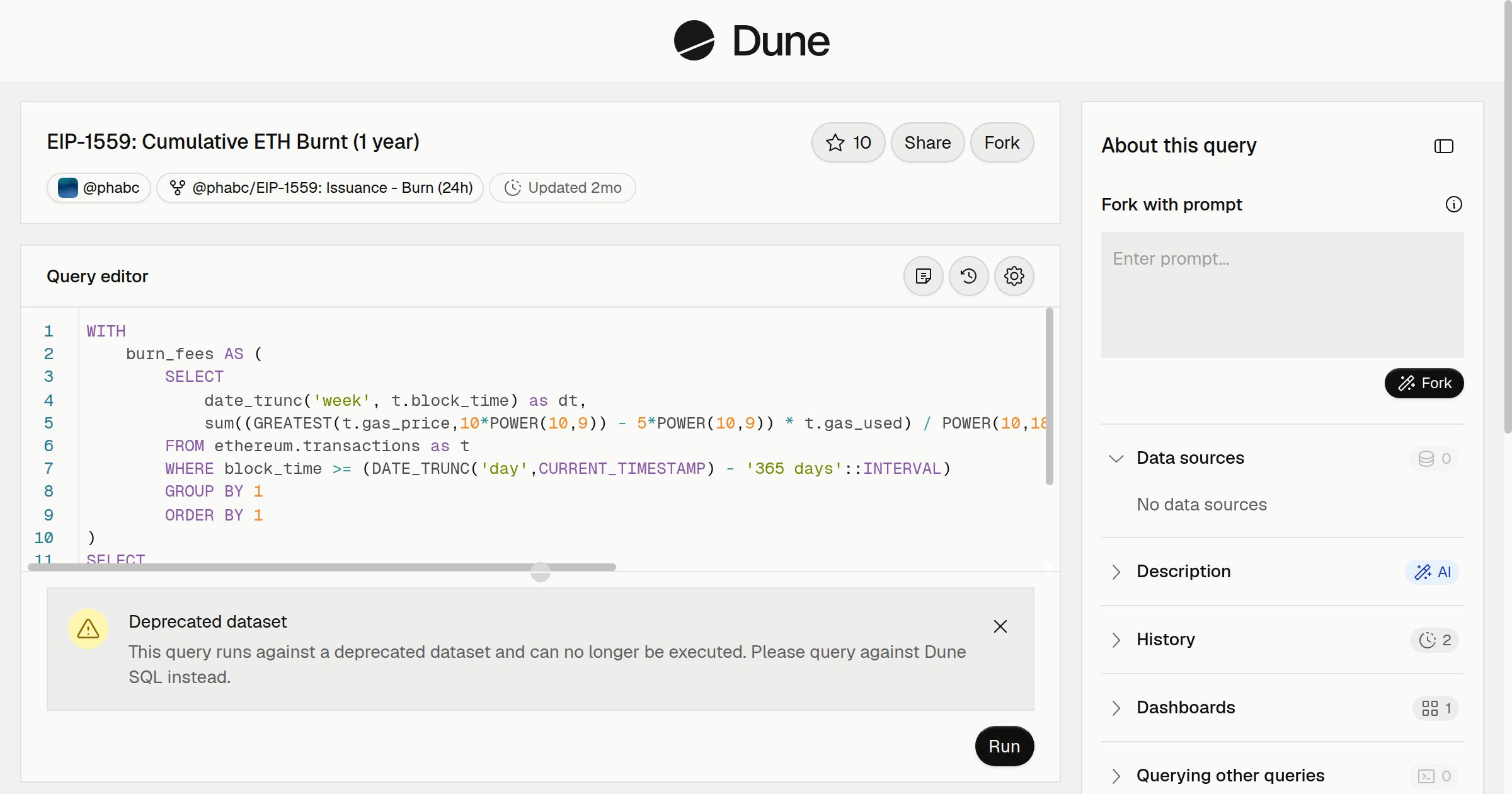
Task: Click the Querying other queries count badge
Action: (x=1434, y=776)
